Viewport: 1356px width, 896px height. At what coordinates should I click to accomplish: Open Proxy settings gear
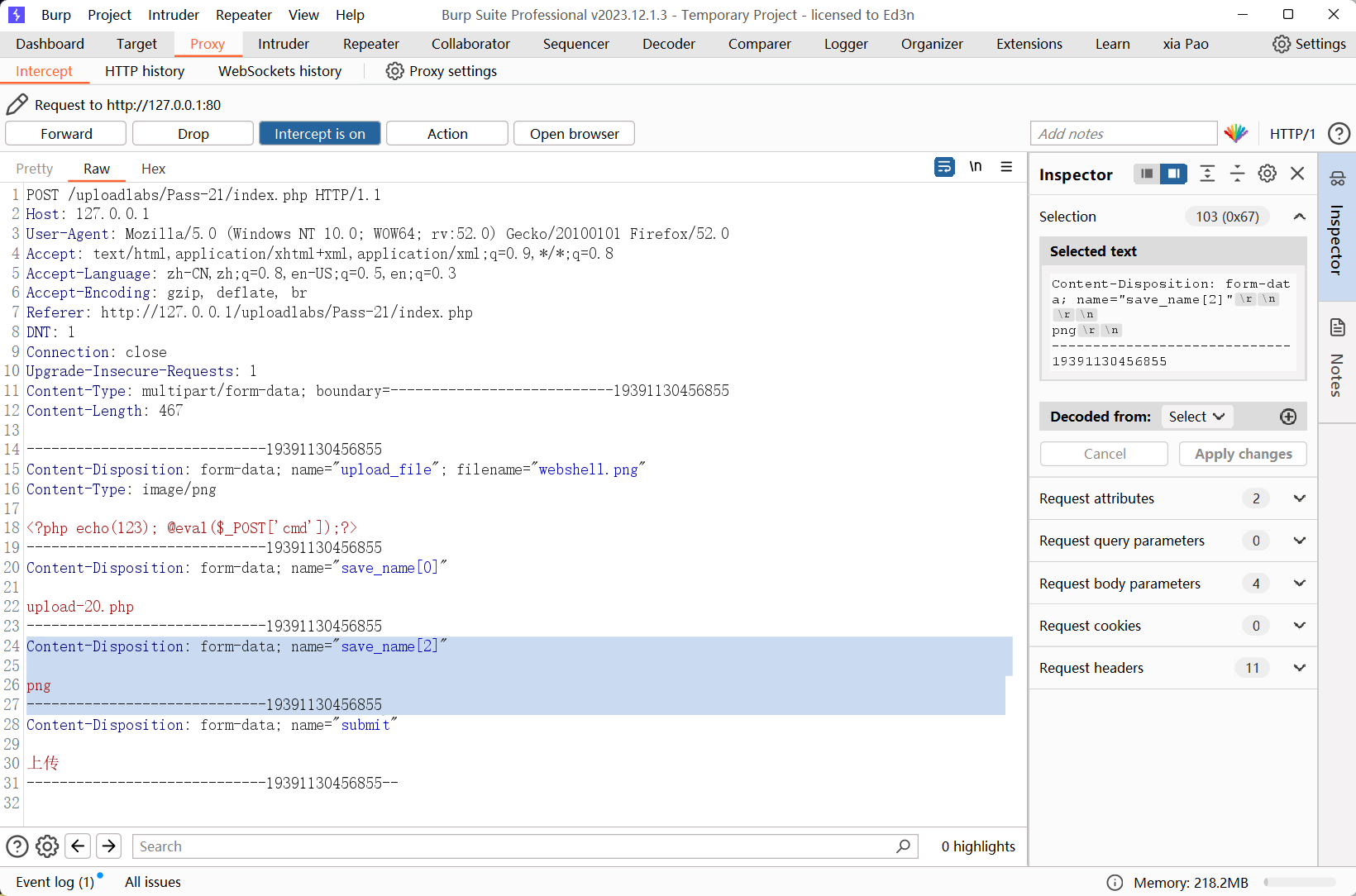[395, 71]
